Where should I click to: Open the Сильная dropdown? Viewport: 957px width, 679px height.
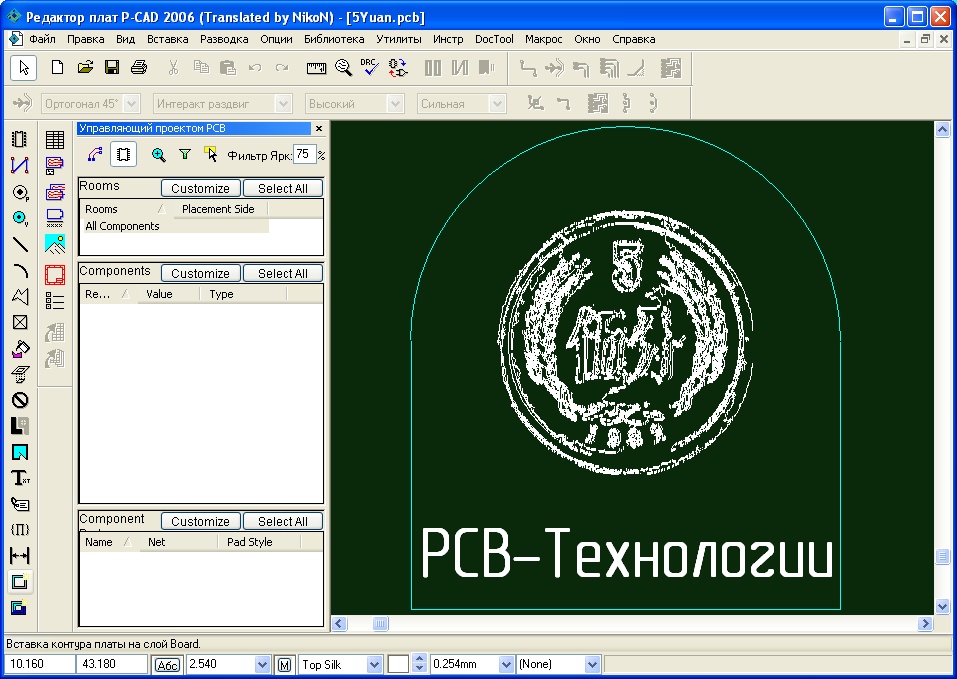point(497,104)
